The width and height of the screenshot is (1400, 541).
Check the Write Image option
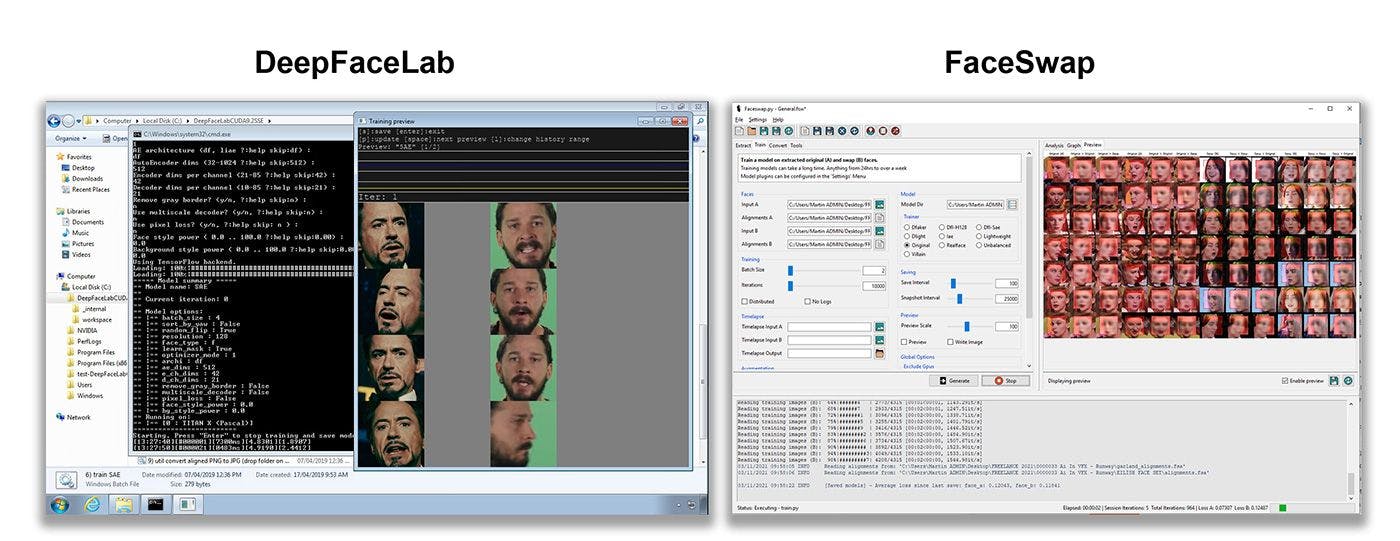(x=950, y=342)
